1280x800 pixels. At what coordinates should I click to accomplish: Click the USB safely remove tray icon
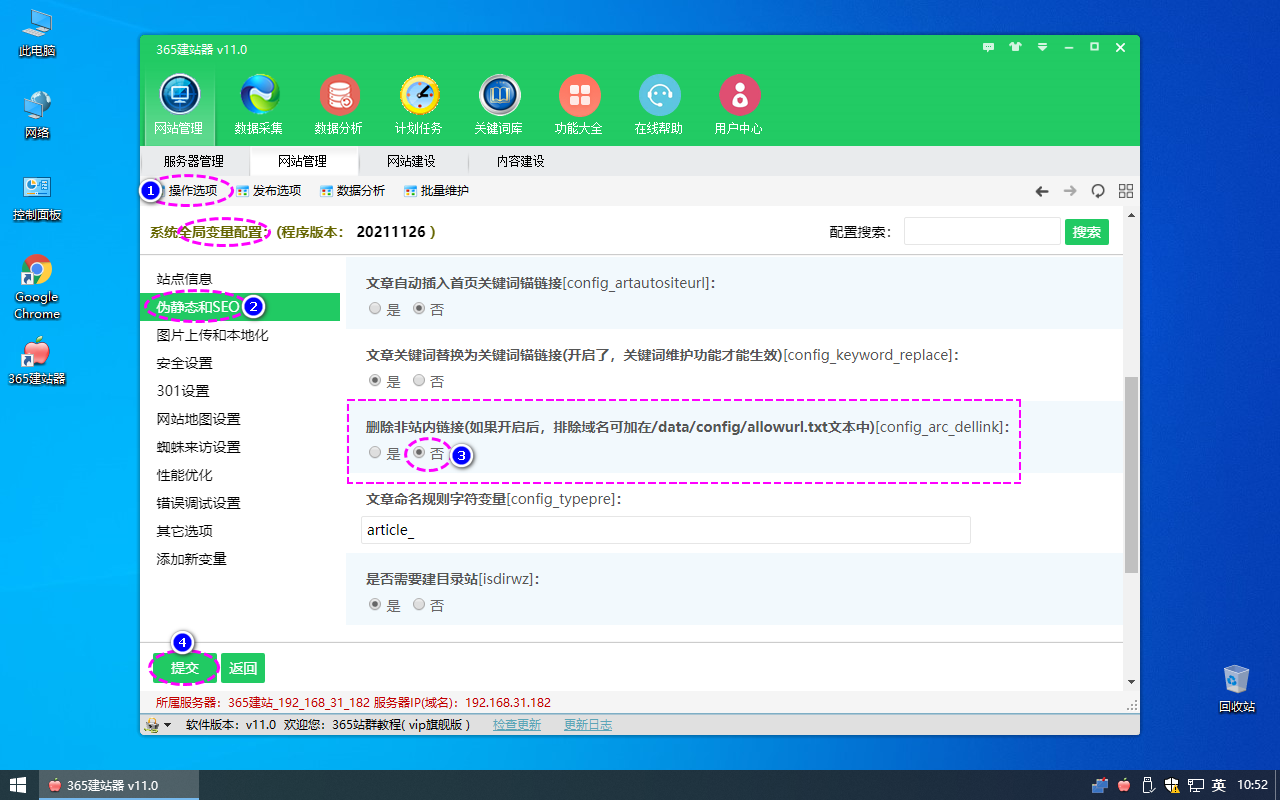point(1149,785)
